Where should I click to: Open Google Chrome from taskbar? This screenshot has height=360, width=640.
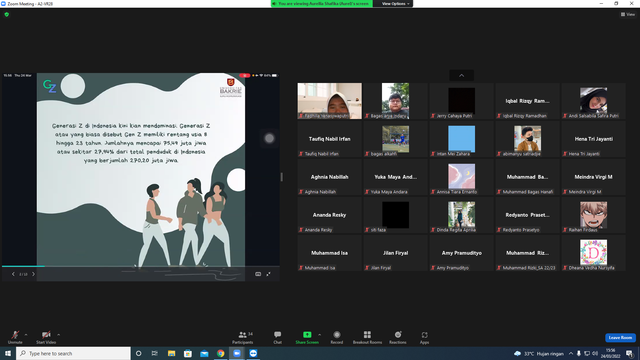[220, 353]
